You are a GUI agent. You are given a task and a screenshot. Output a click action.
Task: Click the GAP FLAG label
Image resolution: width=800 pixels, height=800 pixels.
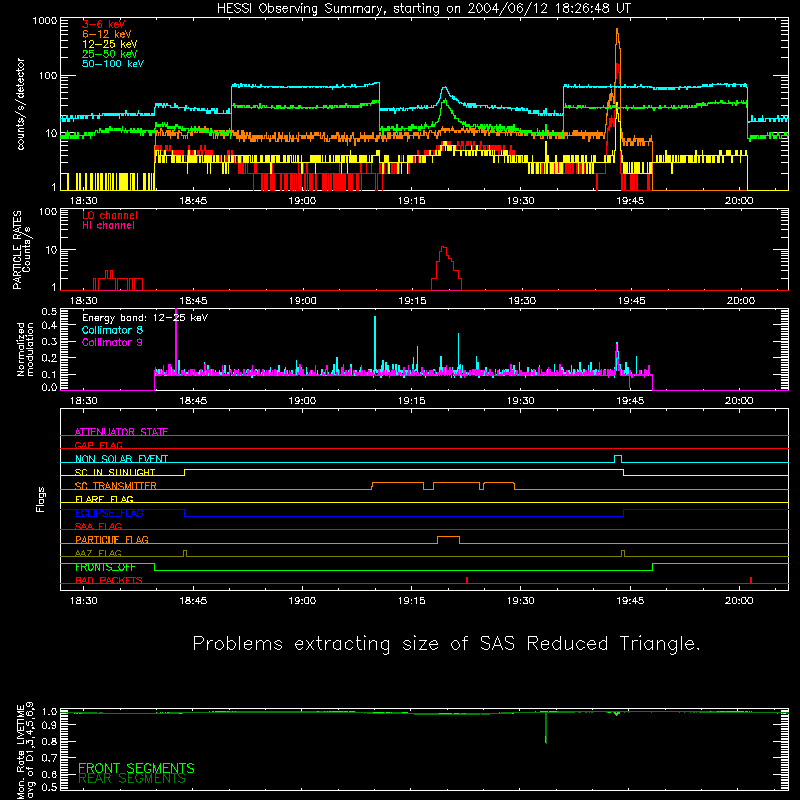pyautogui.click(x=98, y=445)
